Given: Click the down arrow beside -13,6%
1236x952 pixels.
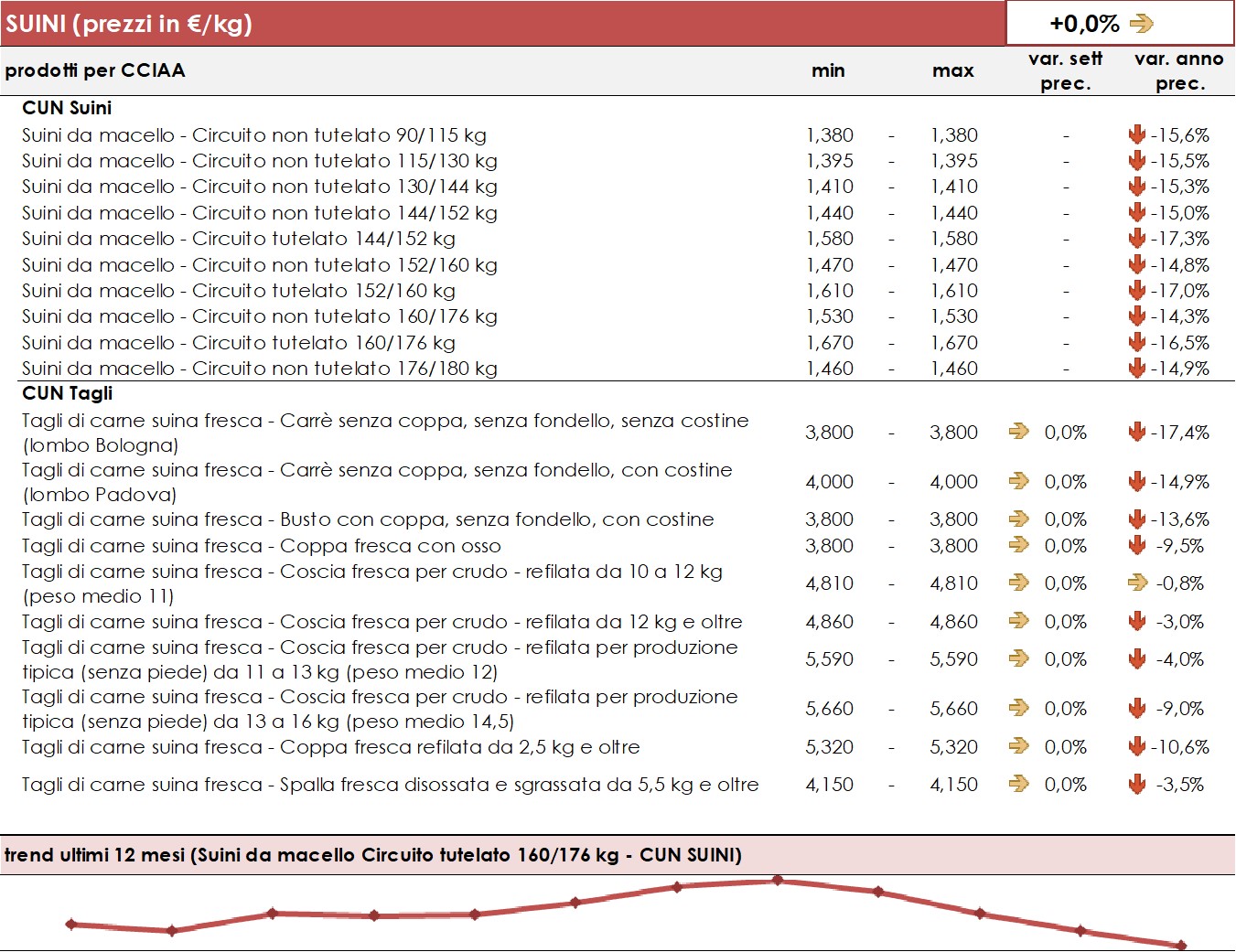Looking at the screenshot, I should tap(1137, 519).
